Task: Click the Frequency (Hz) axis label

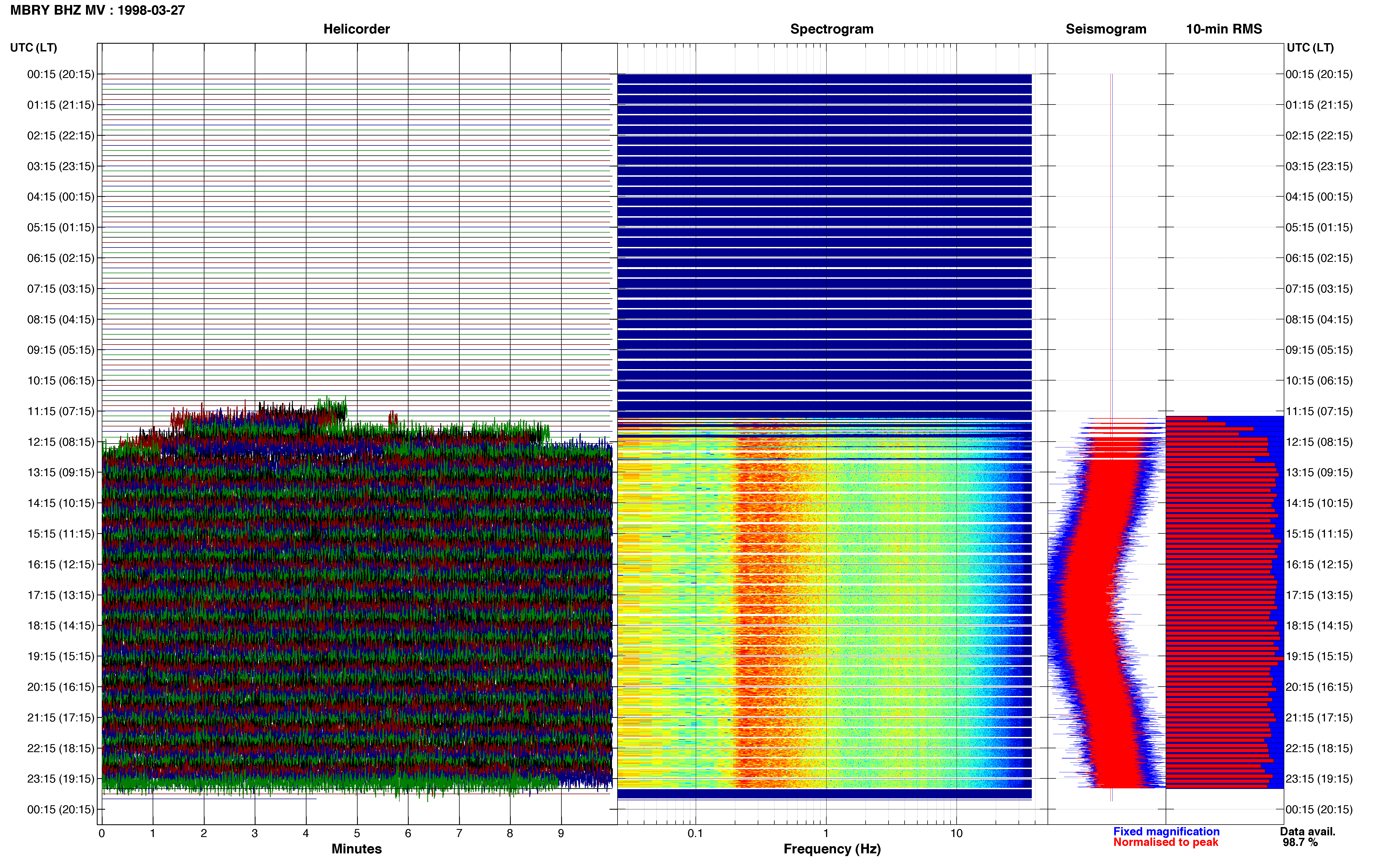Action: (x=832, y=849)
